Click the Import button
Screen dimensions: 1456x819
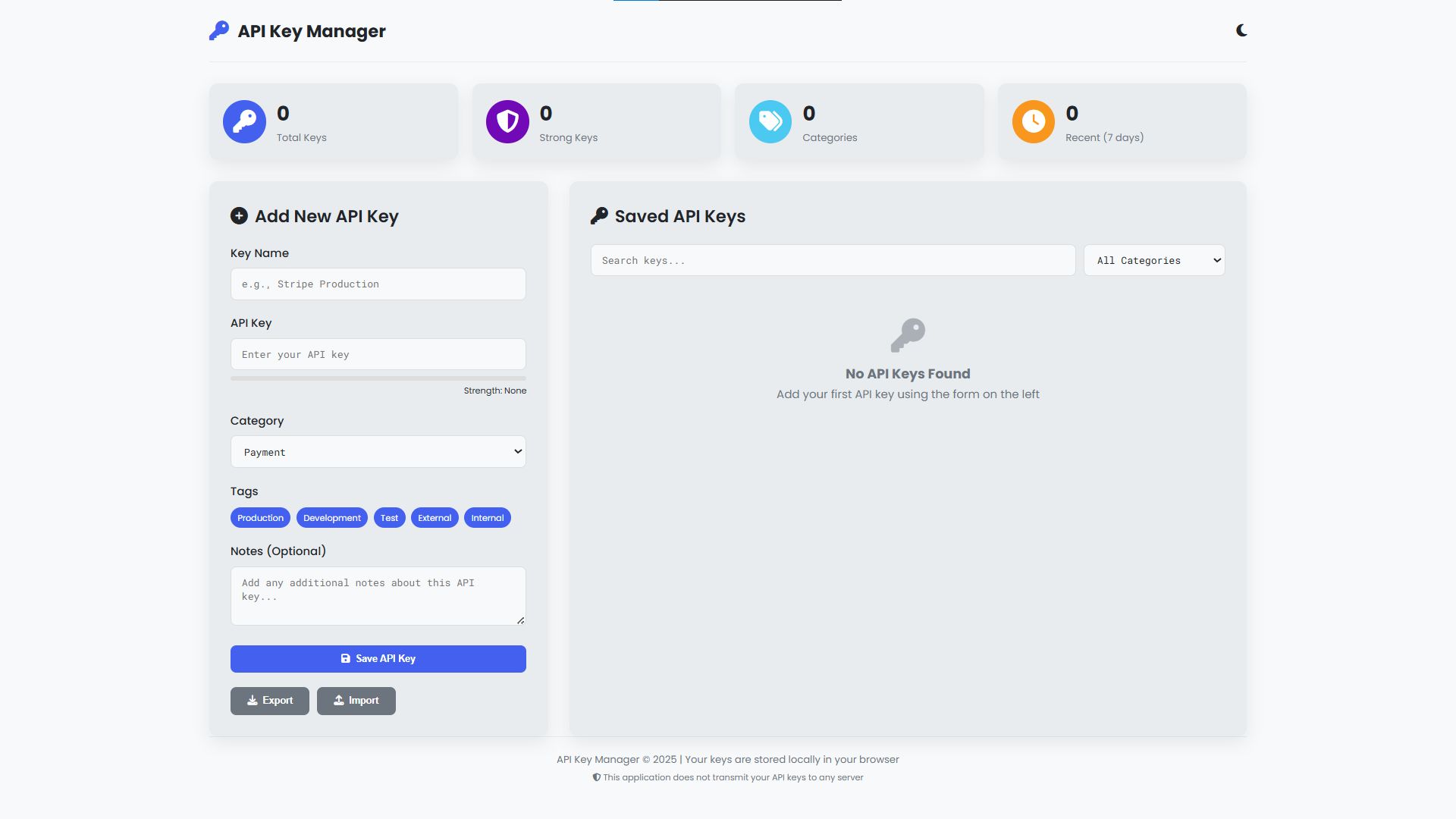click(356, 701)
